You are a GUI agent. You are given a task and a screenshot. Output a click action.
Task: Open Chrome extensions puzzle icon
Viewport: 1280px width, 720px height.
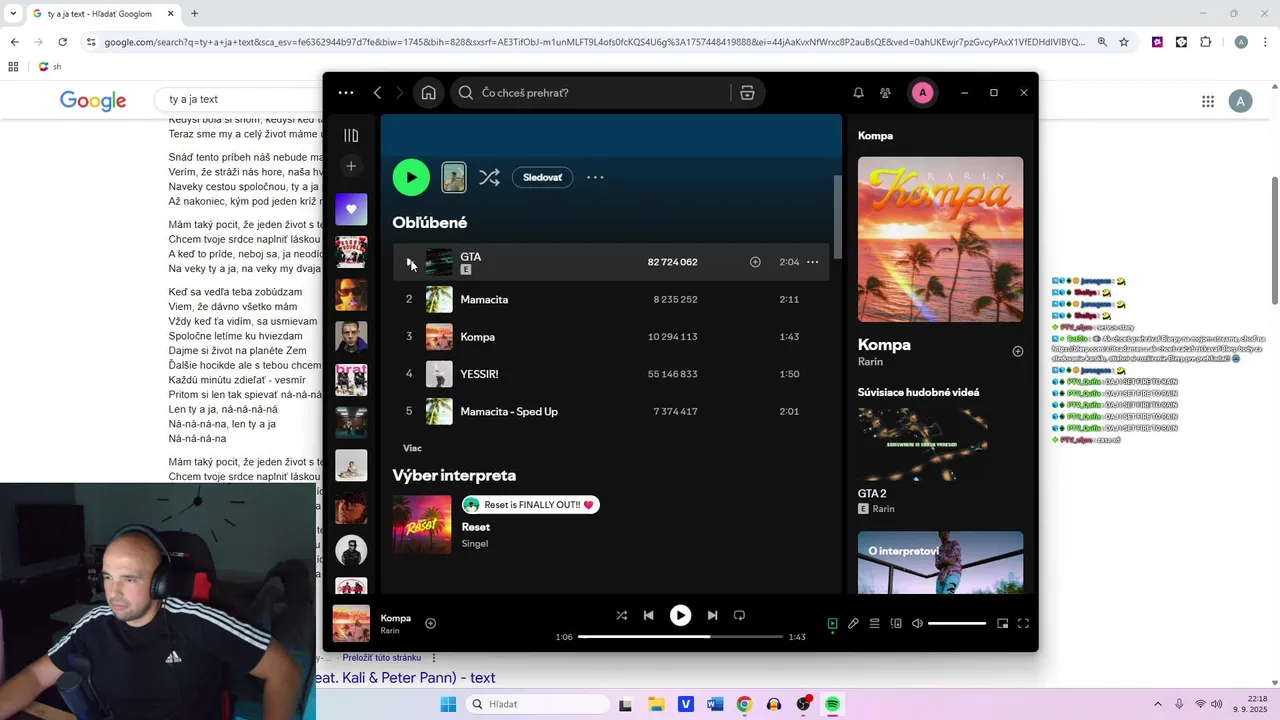1205,42
